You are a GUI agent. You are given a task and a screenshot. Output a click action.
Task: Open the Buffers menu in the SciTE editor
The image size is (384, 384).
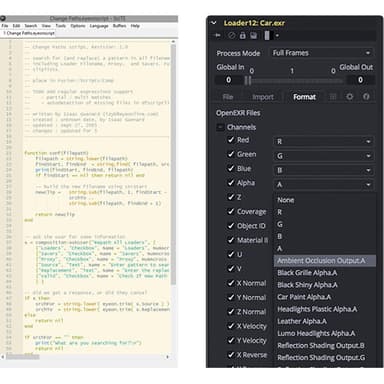click(119, 26)
